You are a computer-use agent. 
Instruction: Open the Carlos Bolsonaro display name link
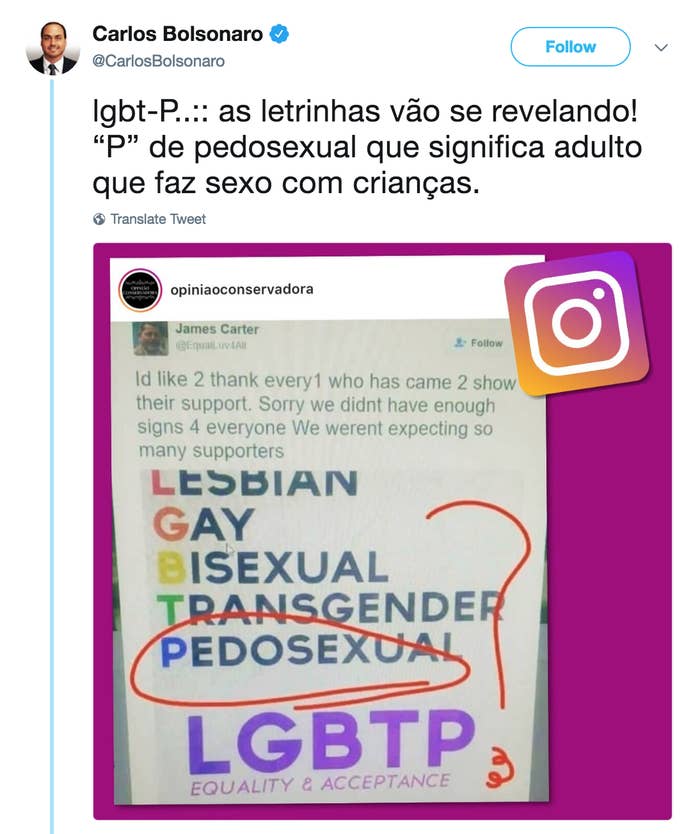(x=178, y=34)
